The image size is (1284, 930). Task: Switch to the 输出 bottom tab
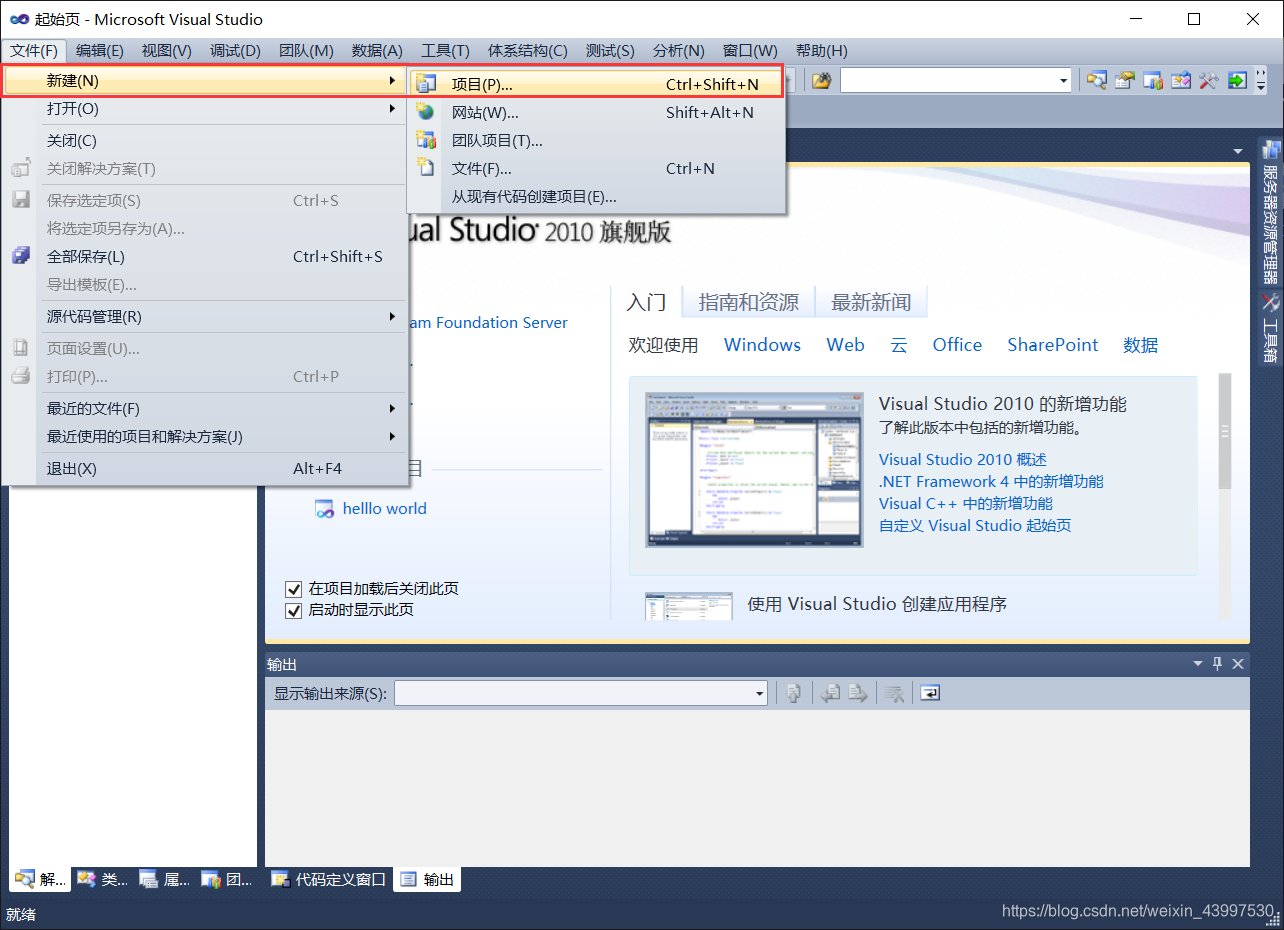427,880
